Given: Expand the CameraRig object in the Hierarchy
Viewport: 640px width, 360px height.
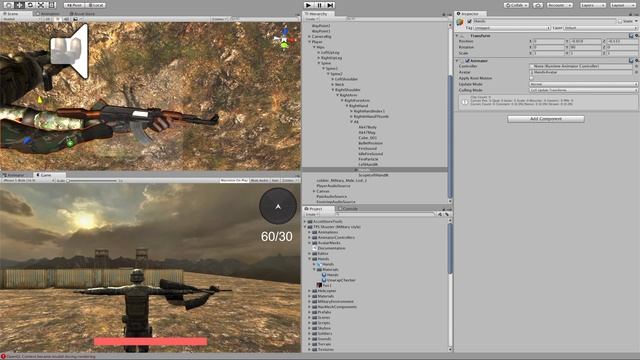Looking at the screenshot, I should click(309, 36).
